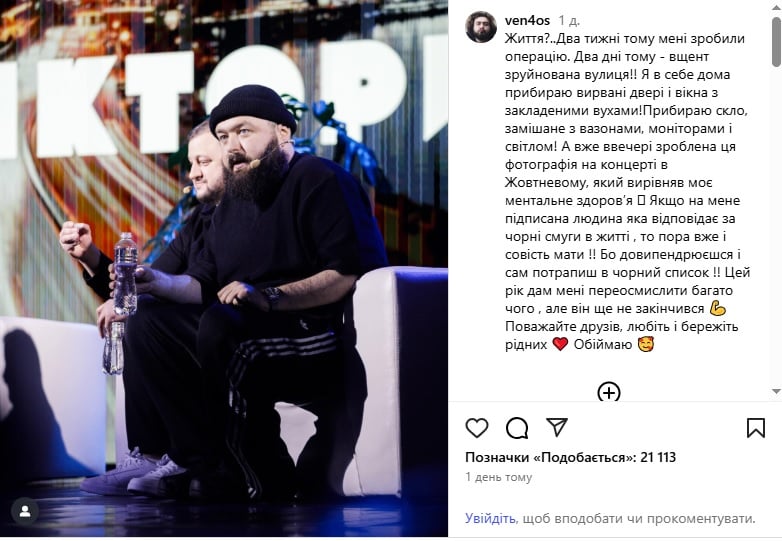Click the '1 д.' timestamp beside the username
This screenshot has height=541, width=782.
tap(569, 20)
